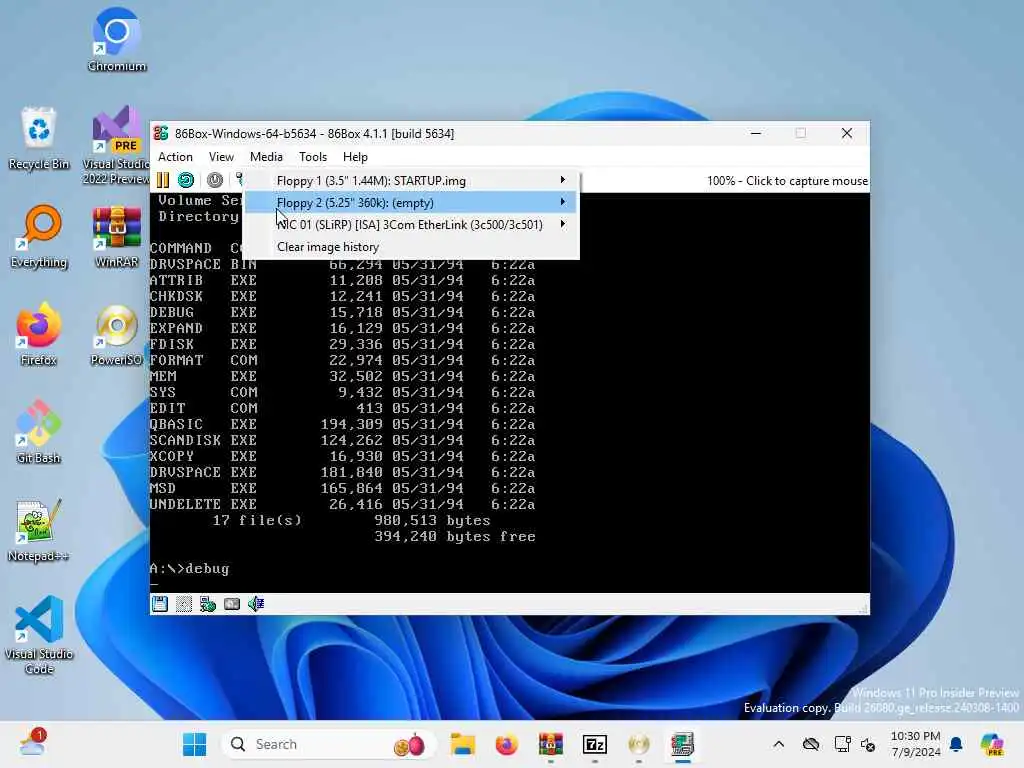Open the Recycle Bin desktop icon

[39, 138]
